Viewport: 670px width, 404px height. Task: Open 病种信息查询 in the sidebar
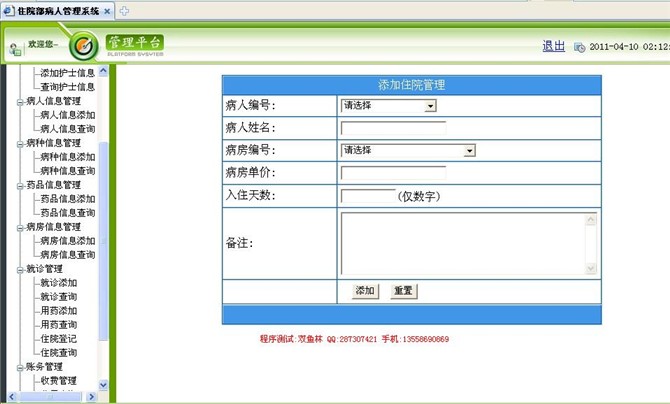click(x=68, y=171)
